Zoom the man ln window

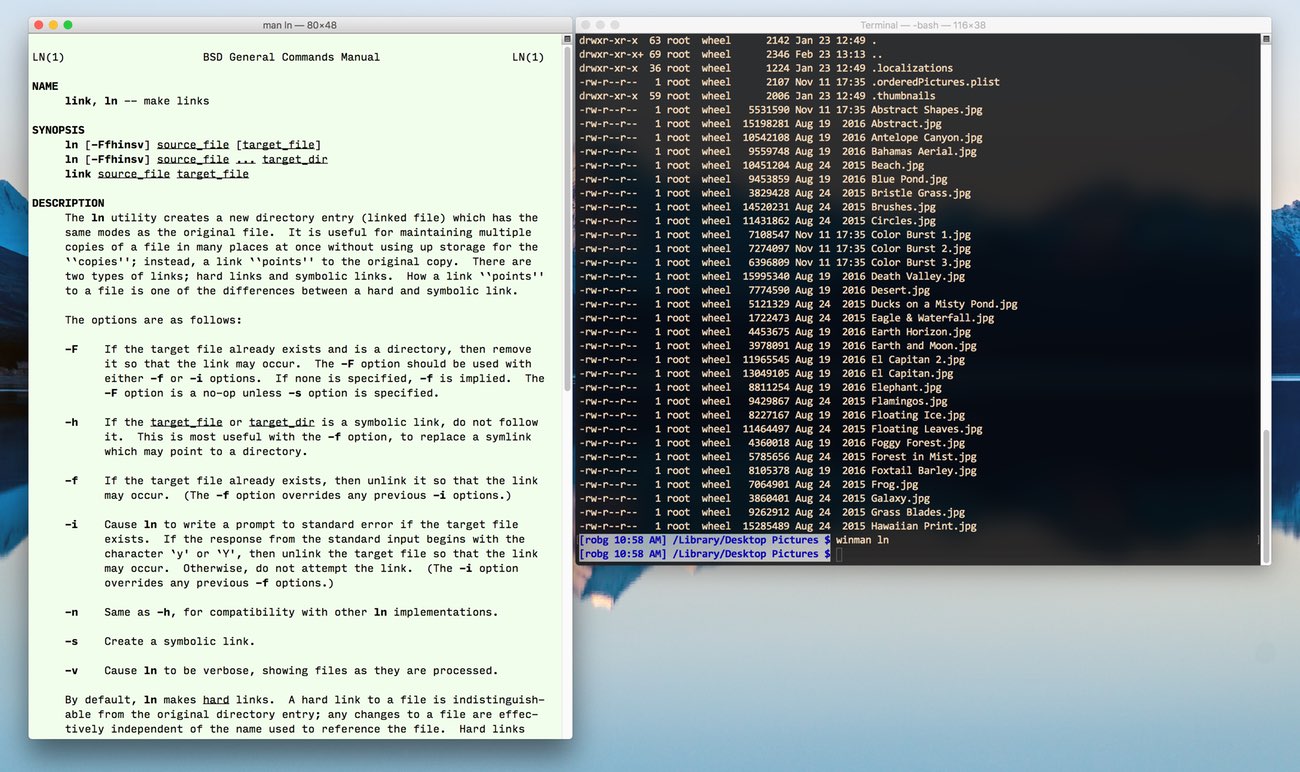pos(68,25)
